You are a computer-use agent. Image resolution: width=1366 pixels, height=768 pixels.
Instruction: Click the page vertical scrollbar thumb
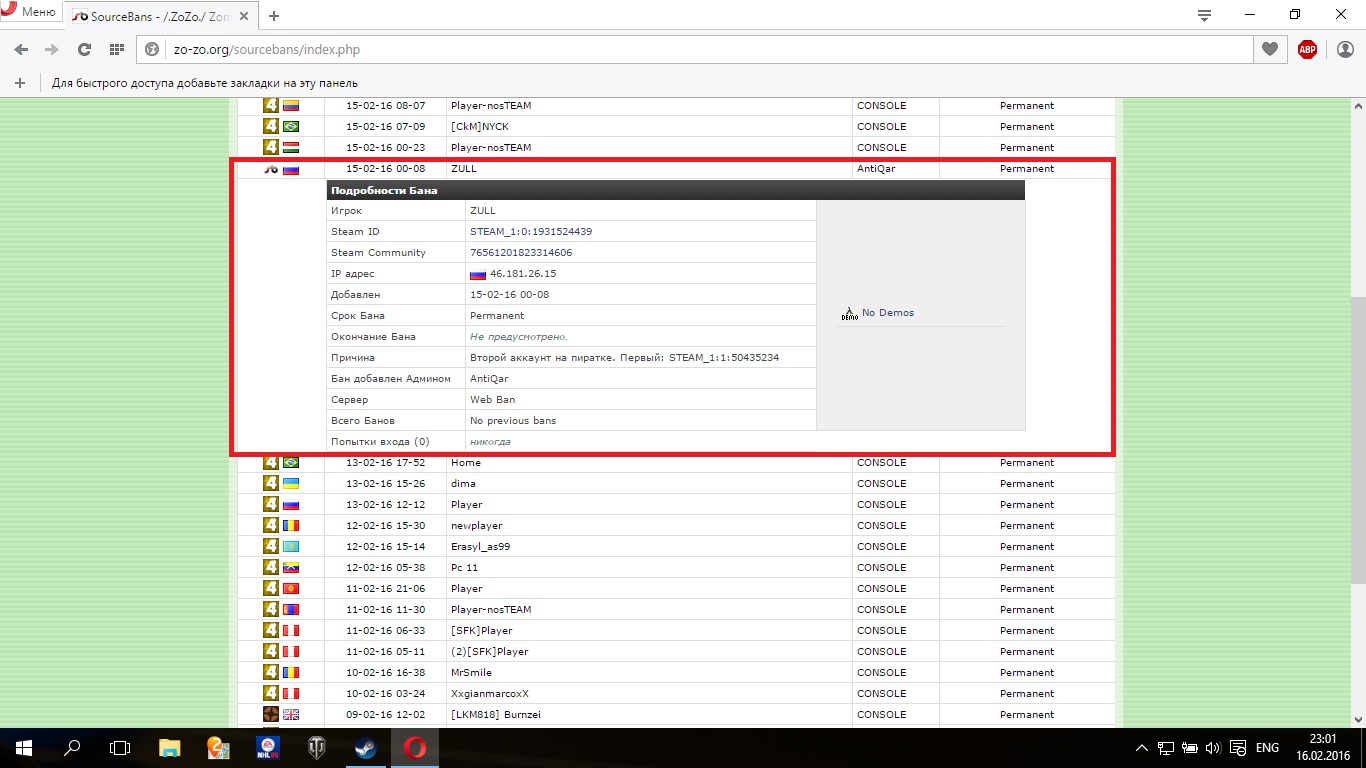pyautogui.click(x=1357, y=440)
